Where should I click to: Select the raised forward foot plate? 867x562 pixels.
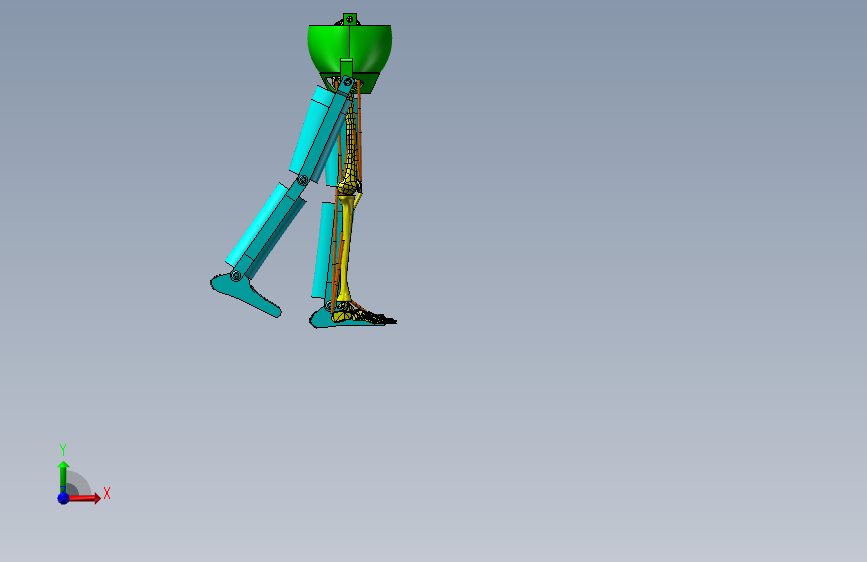(x=246, y=295)
